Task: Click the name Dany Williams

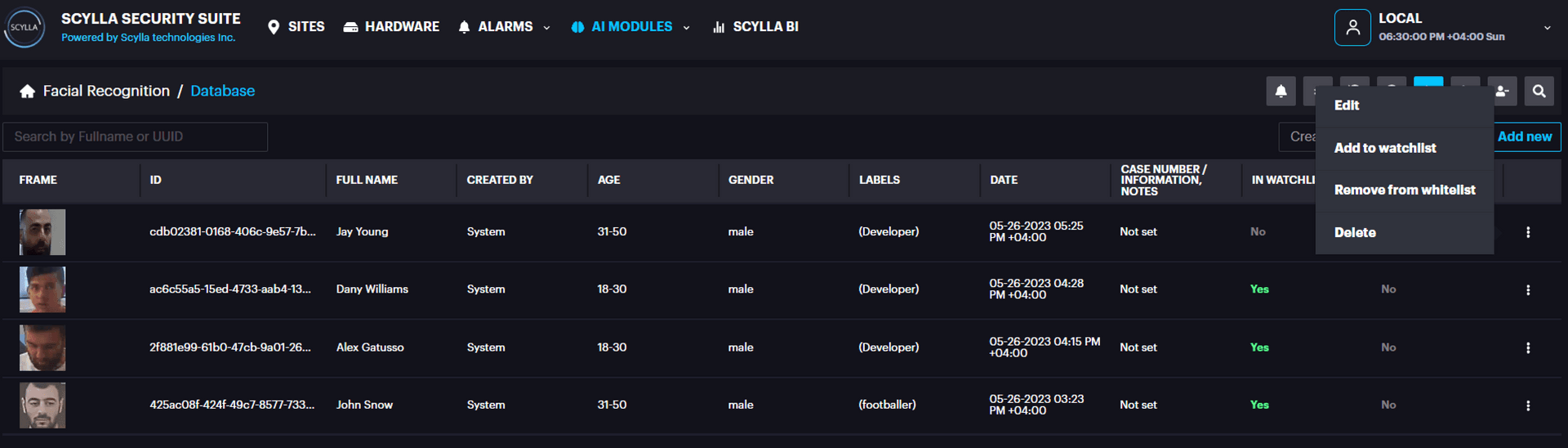Action: point(372,289)
